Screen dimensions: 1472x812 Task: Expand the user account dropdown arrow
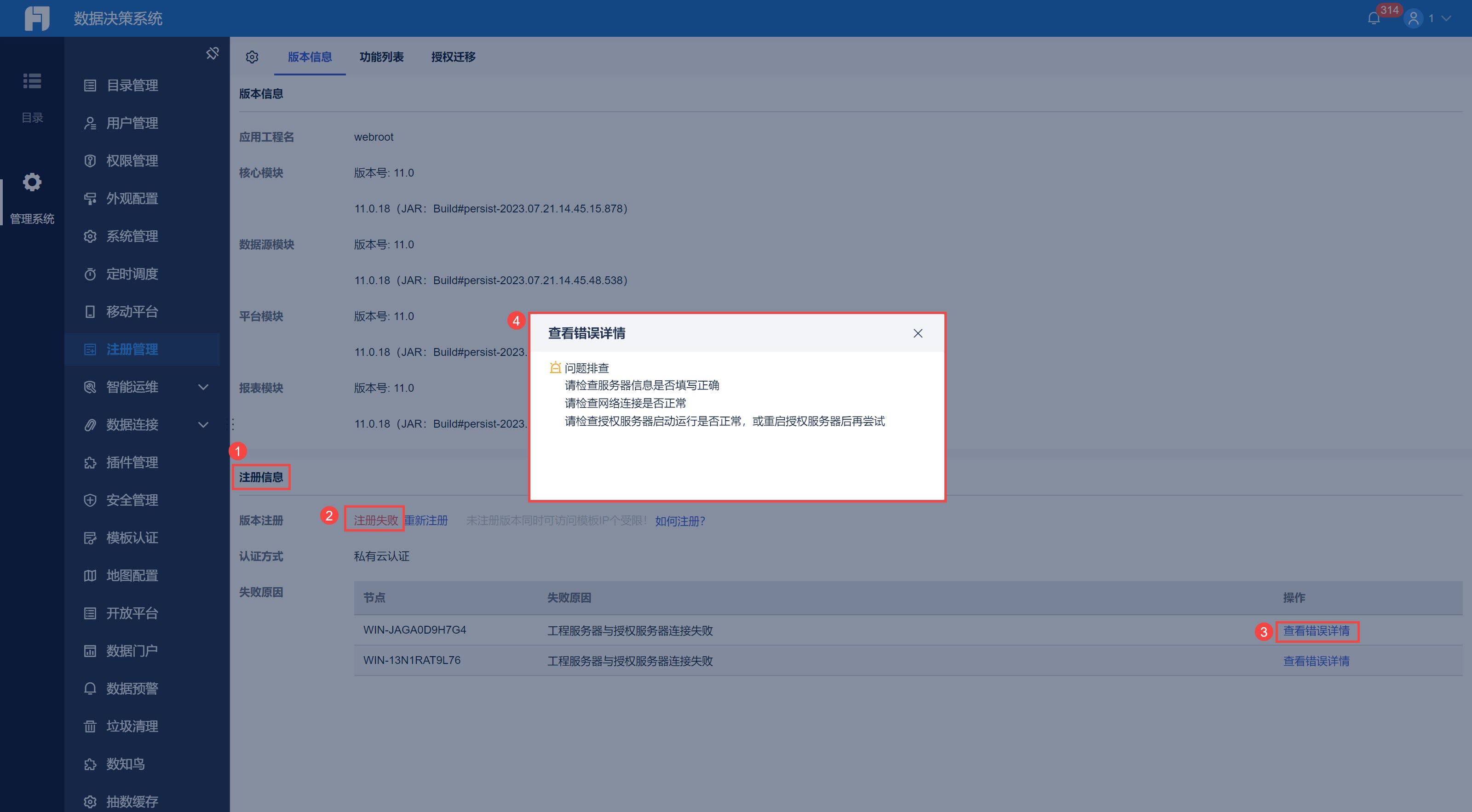click(x=1446, y=19)
